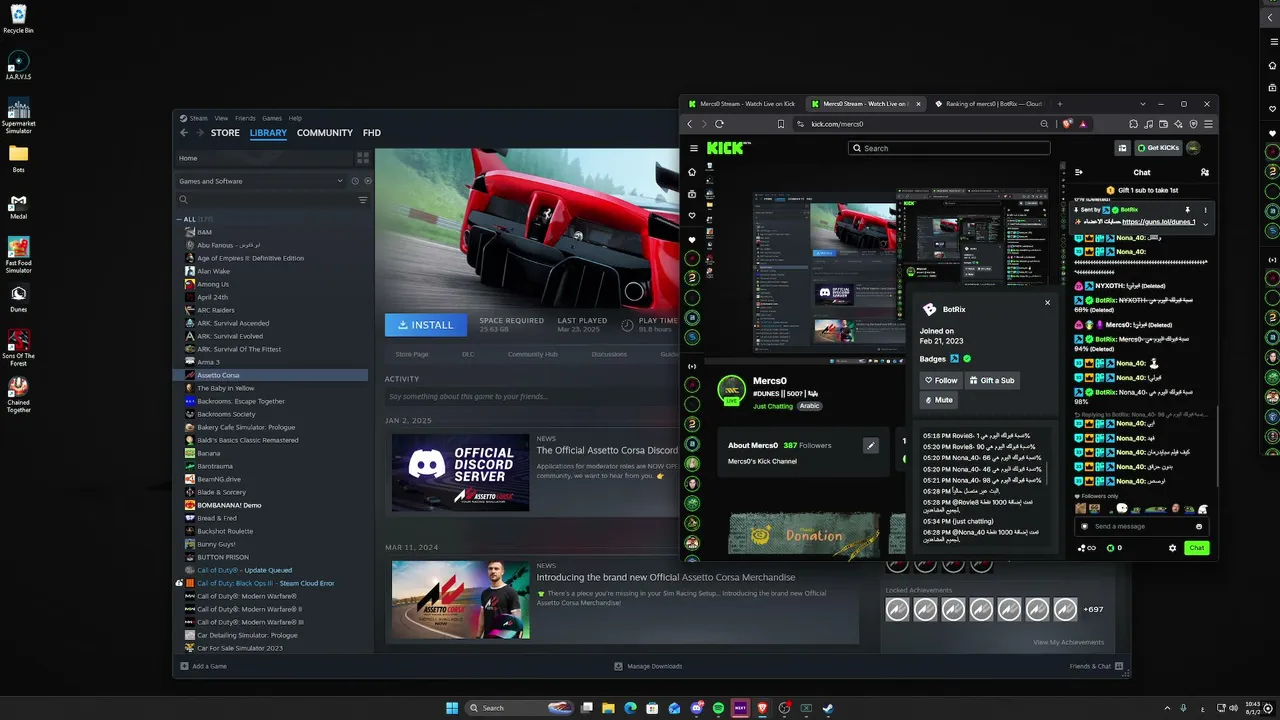Open Spotify from the taskbar

tap(718, 708)
